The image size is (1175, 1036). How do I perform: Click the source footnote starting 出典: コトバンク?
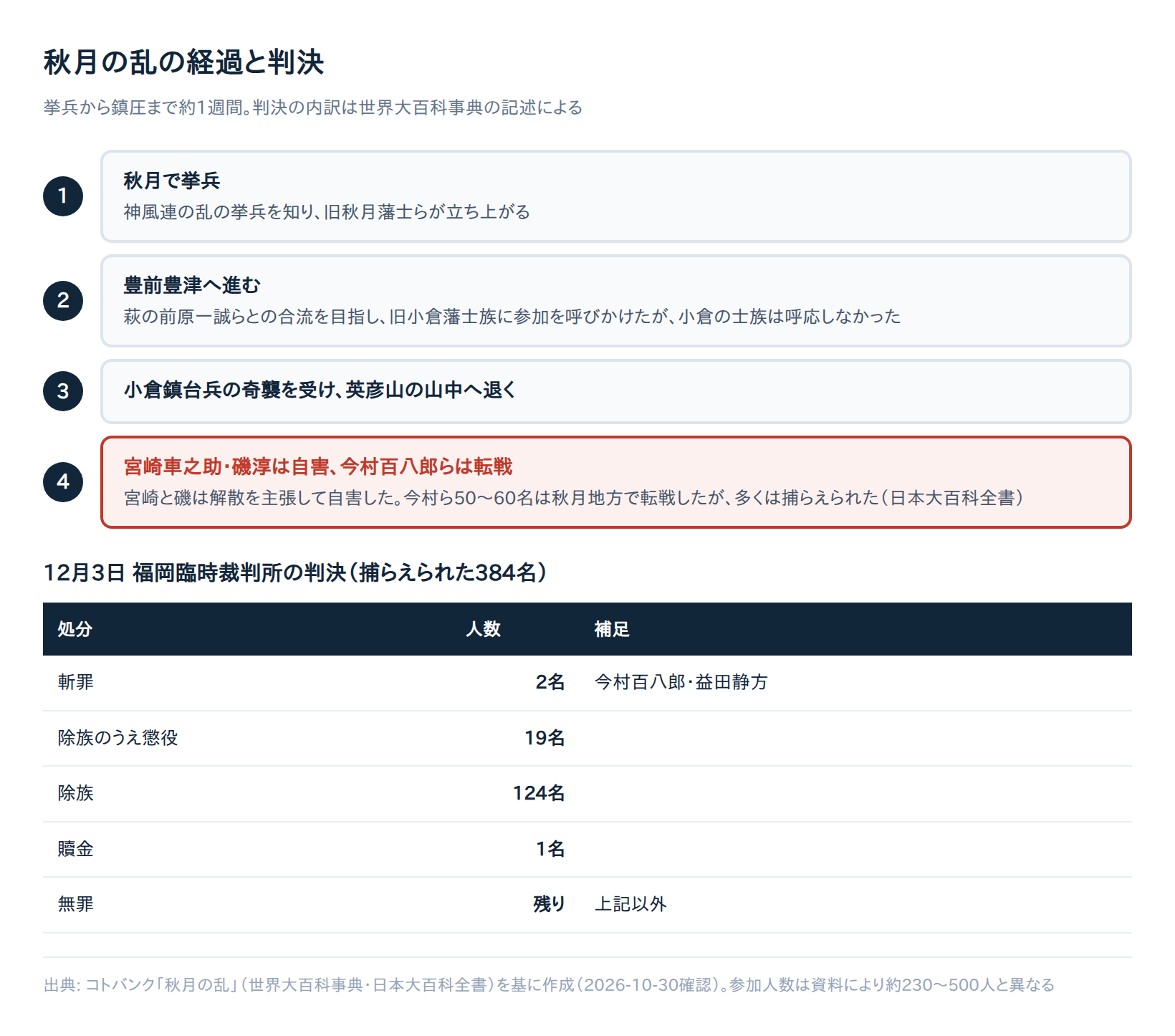[x=549, y=985]
